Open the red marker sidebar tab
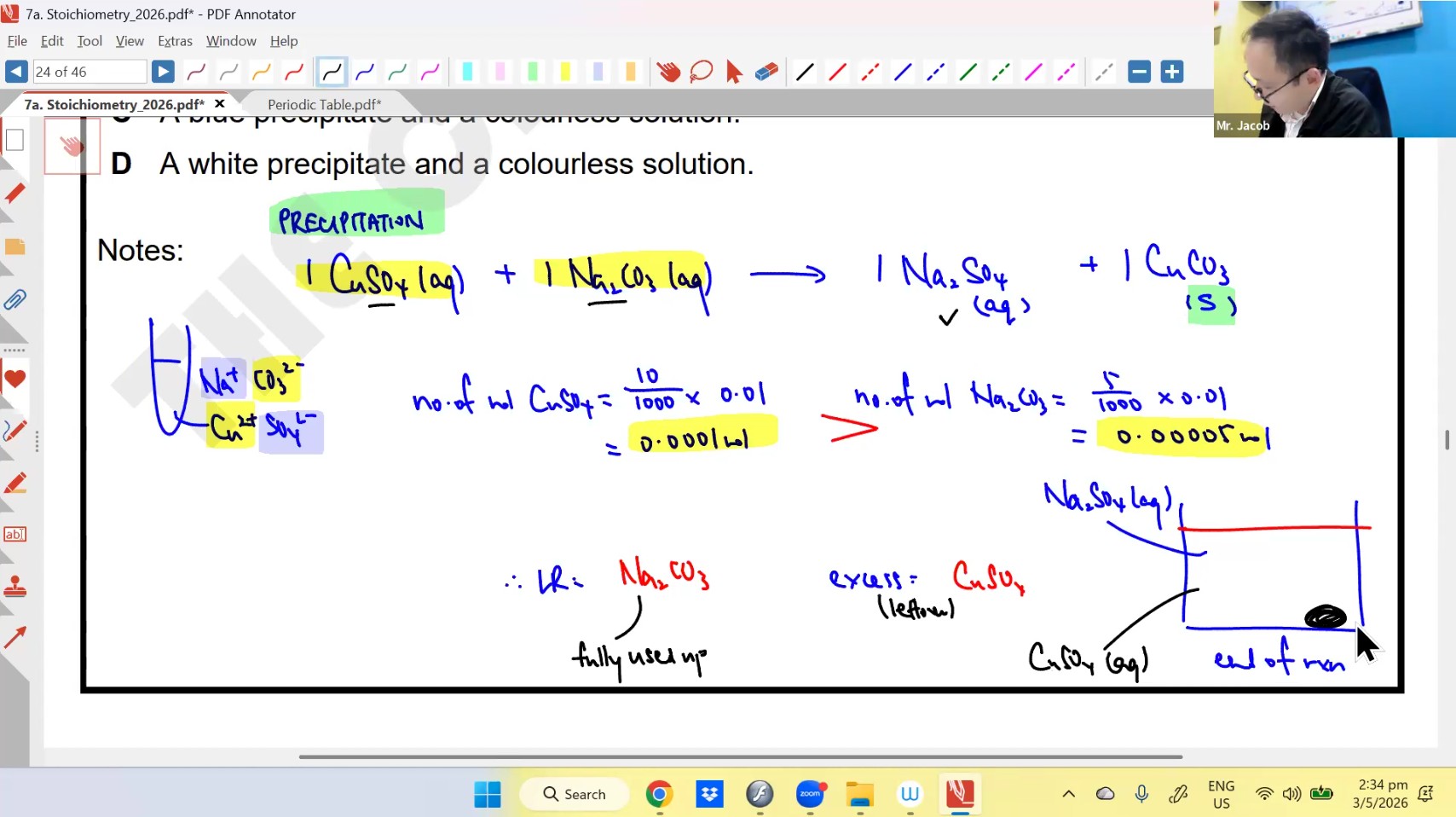Screen dimensions: 1456x817 pyautogui.click(x=14, y=194)
